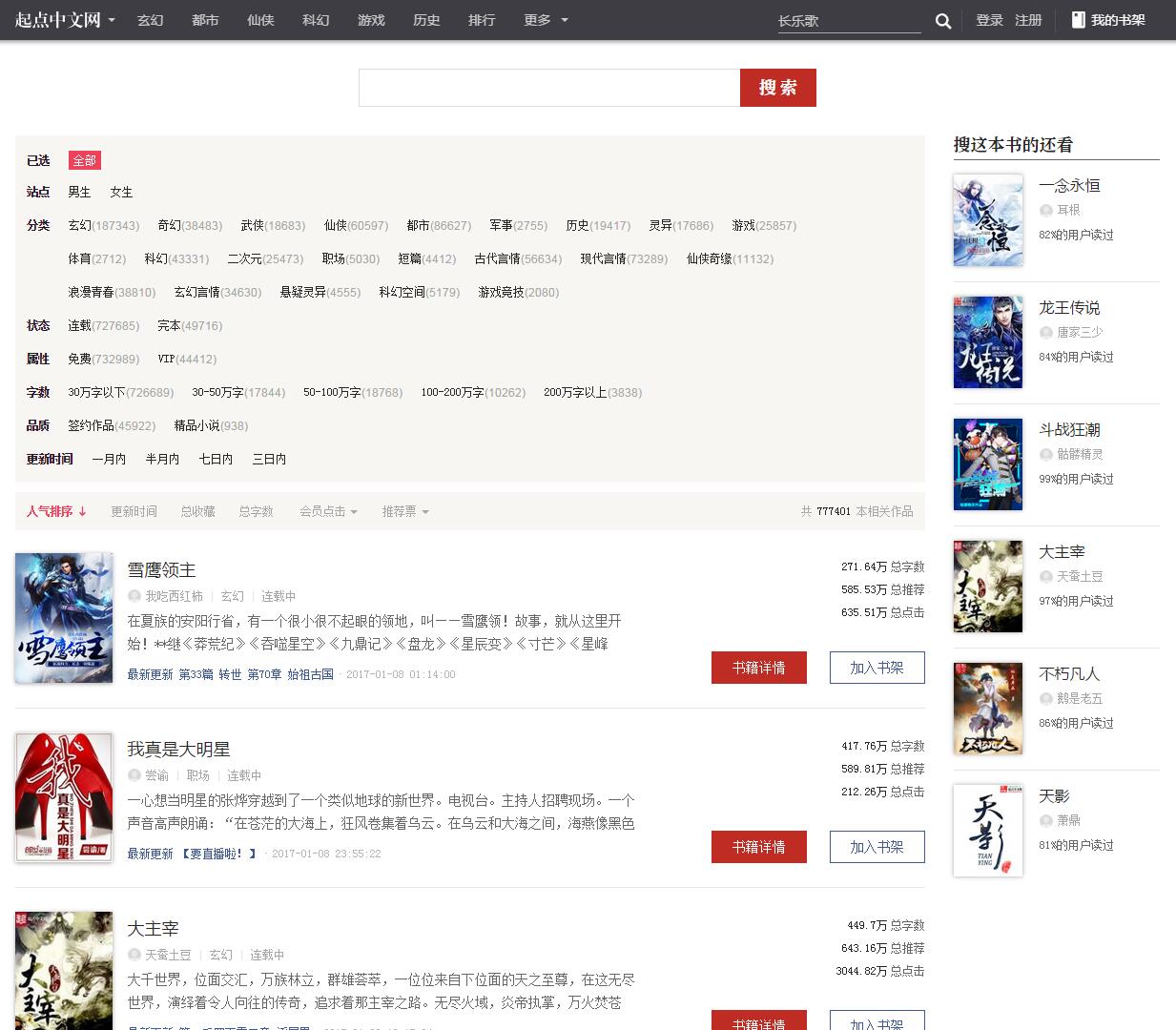Add 雪鹰领主 to bookshelf via 加入书架
The image size is (1176, 1030).
click(x=877, y=668)
